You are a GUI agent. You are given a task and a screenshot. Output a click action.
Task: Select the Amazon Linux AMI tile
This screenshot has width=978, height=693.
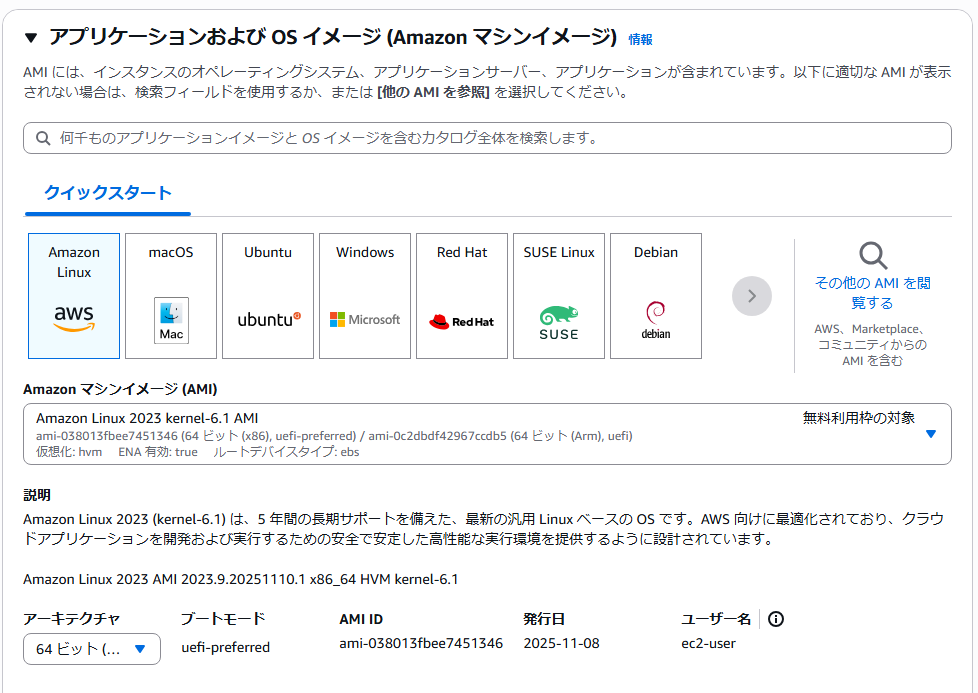coord(74,296)
